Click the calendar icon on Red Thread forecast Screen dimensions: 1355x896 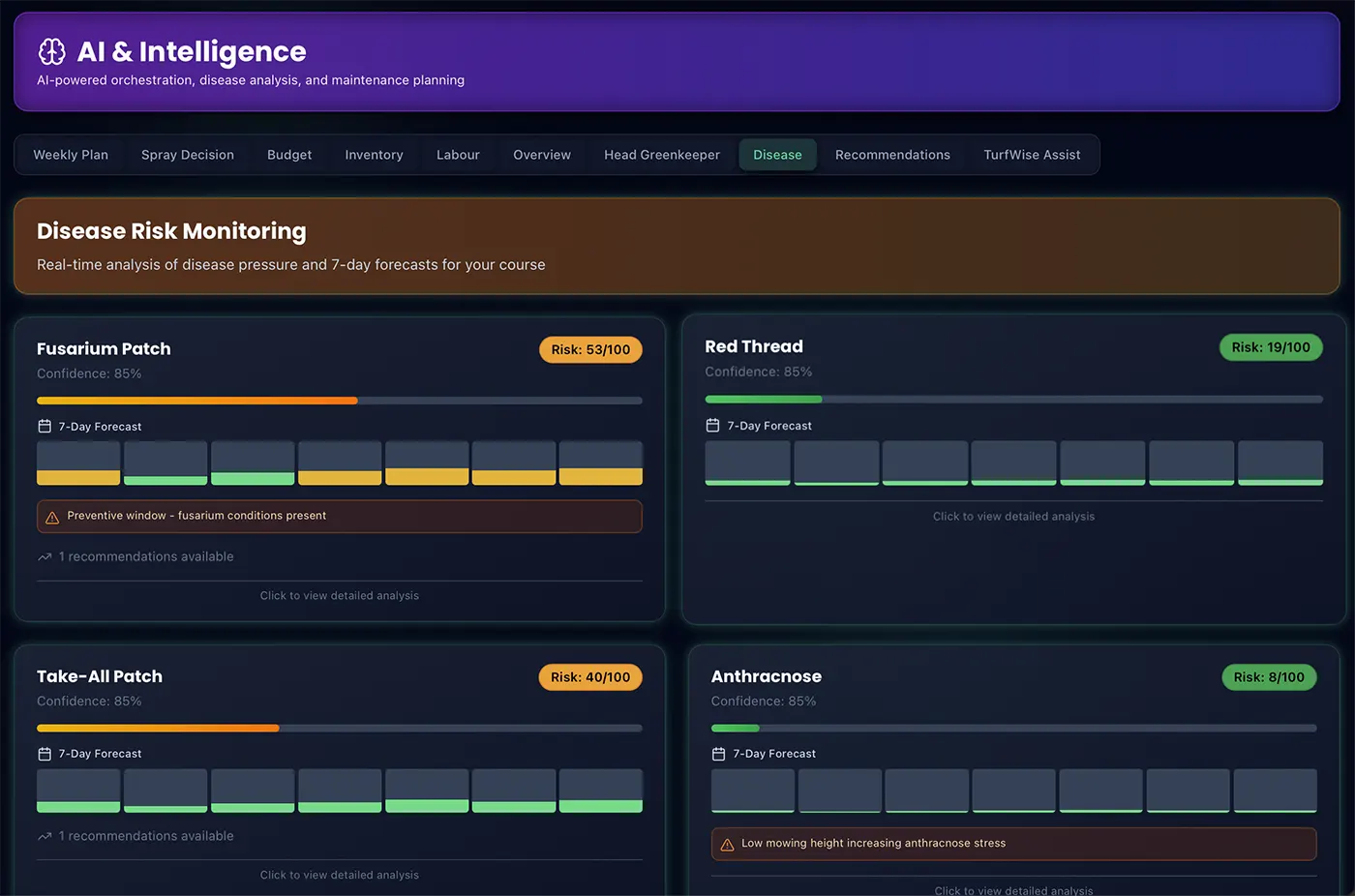tap(714, 425)
